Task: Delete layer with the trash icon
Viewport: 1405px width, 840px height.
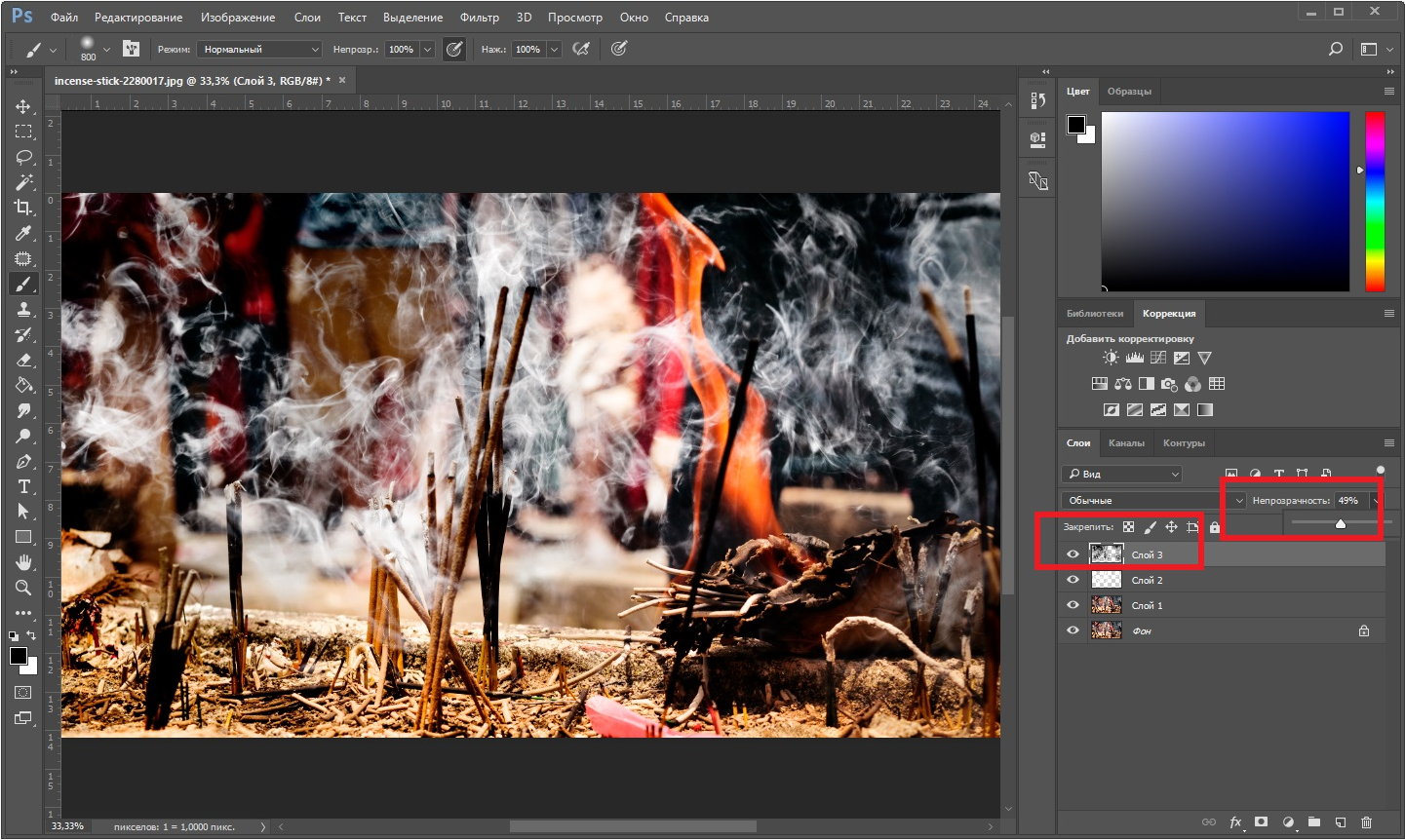Action: pos(1366,822)
